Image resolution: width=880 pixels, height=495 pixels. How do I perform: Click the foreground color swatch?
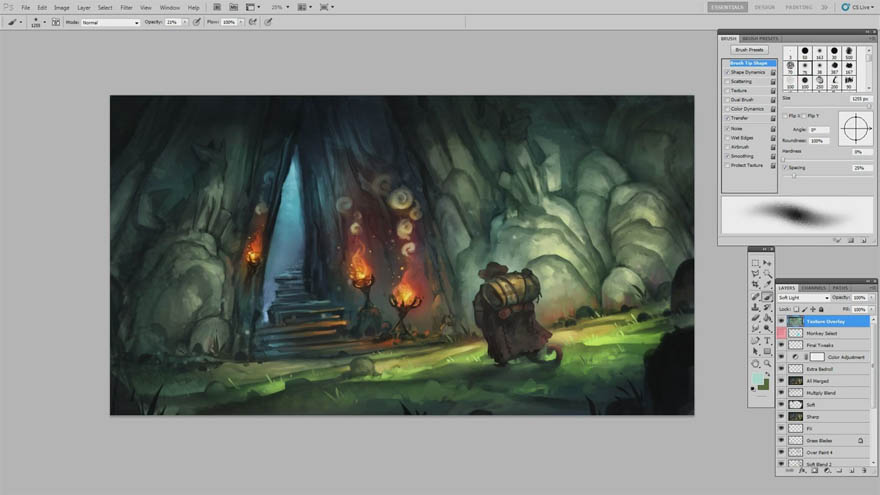[758, 380]
